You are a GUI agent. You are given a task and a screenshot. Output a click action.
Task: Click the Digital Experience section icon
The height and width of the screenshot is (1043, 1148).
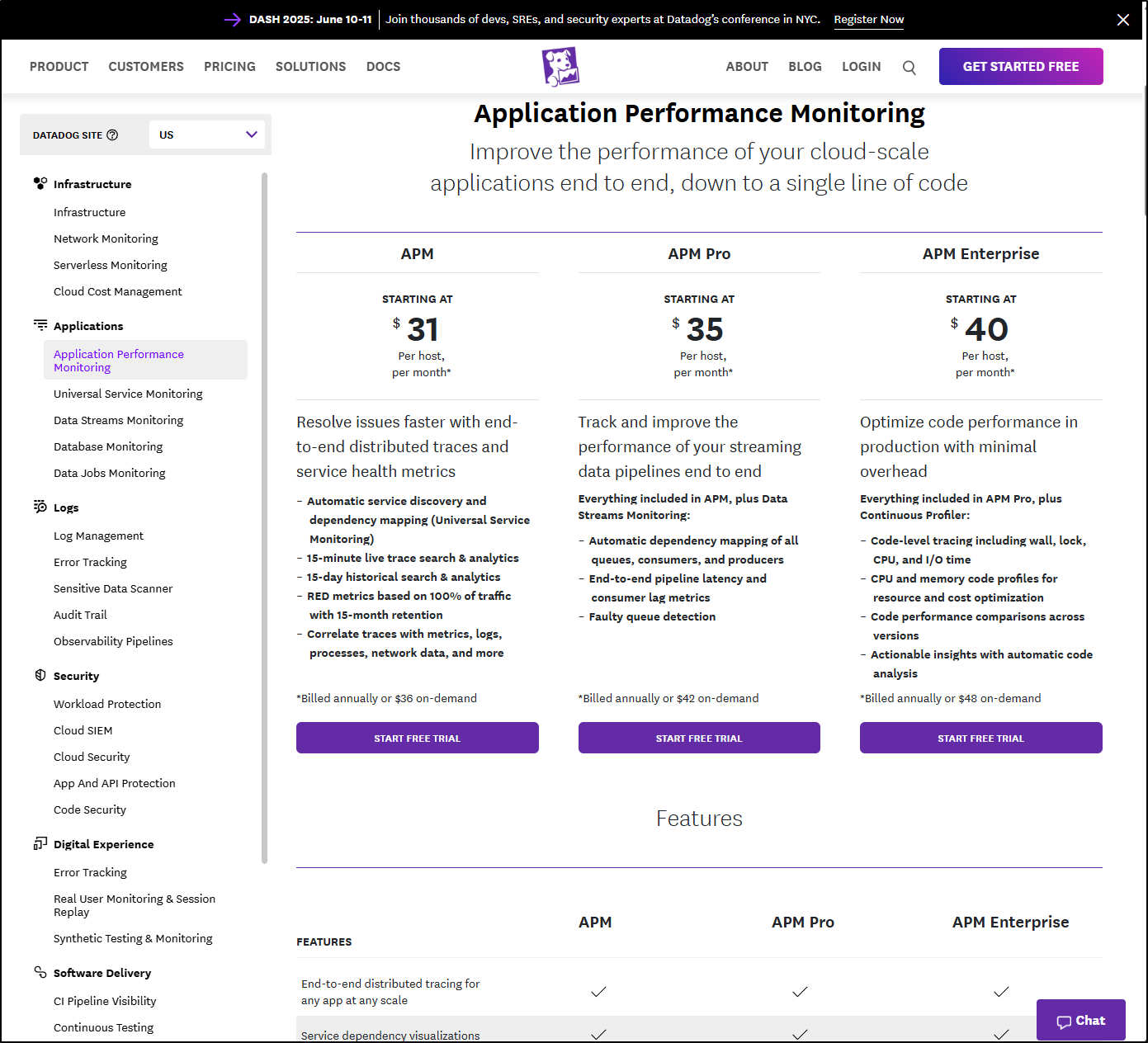click(x=40, y=843)
